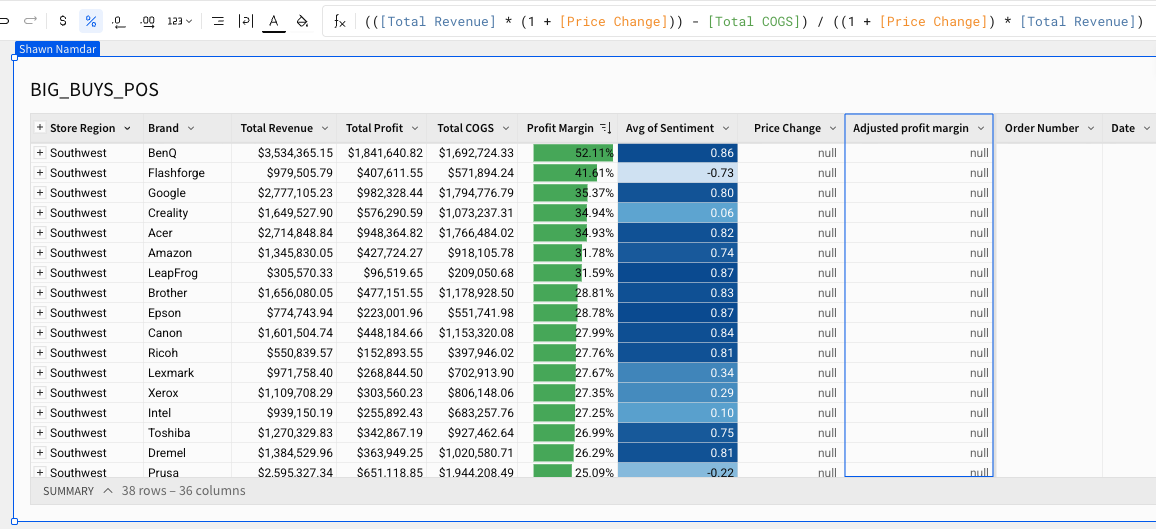The image size is (1156, 529).
Task: Open the text color picker (A icon)
Action: click(274, 21)
